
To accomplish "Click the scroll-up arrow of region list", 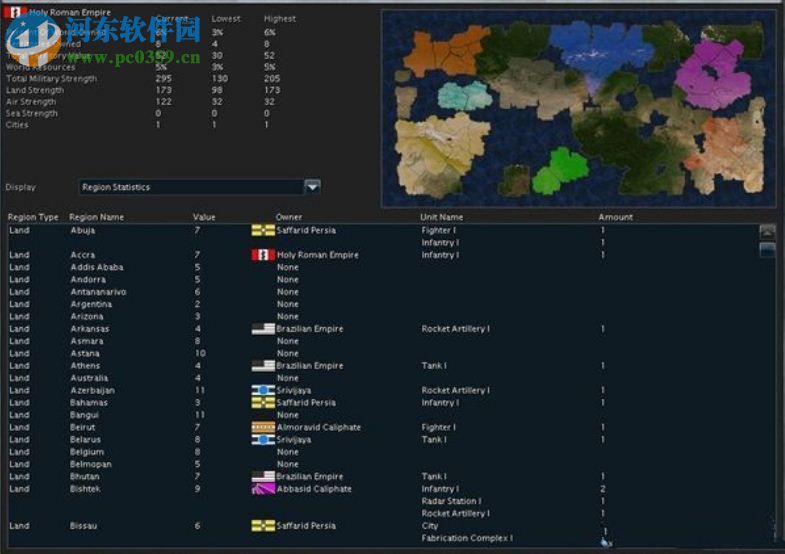I will click(767, 232).
